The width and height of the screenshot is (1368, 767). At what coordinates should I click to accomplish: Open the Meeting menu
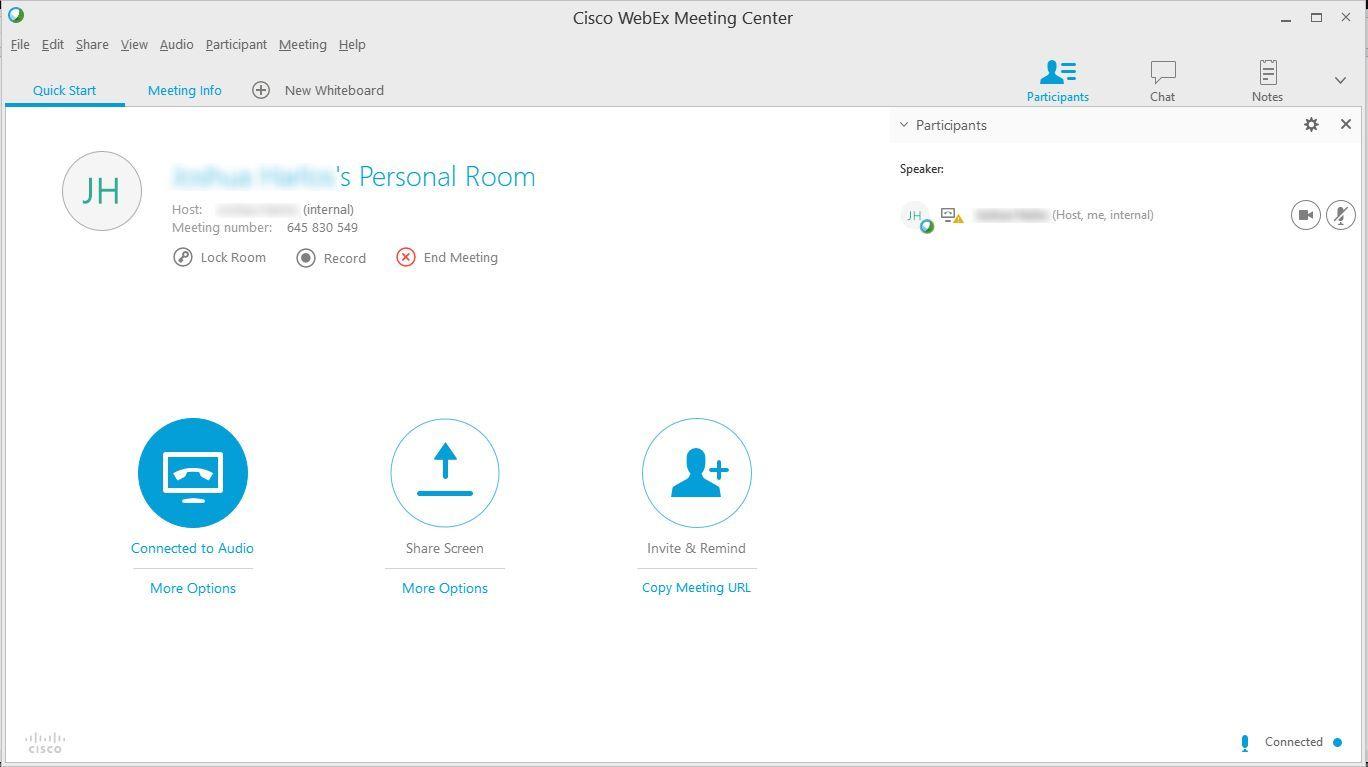tap(302, 45)
